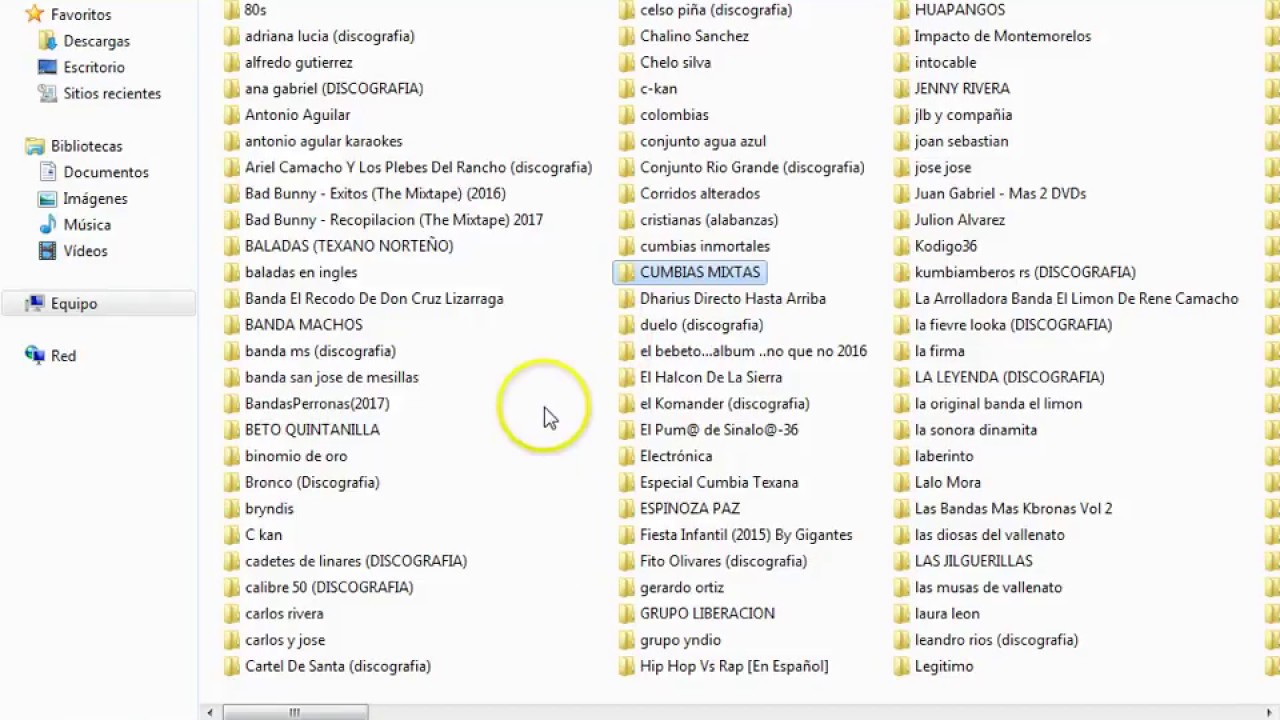Viewport: 1280px width, 720px height.
Task: Select BETO QUINTANILLA folder
Action: point(312,430)
